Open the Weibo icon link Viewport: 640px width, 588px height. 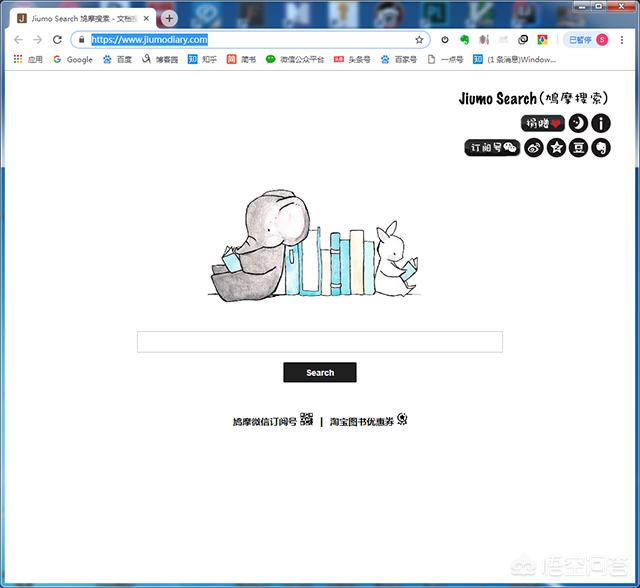click(533, 148)
